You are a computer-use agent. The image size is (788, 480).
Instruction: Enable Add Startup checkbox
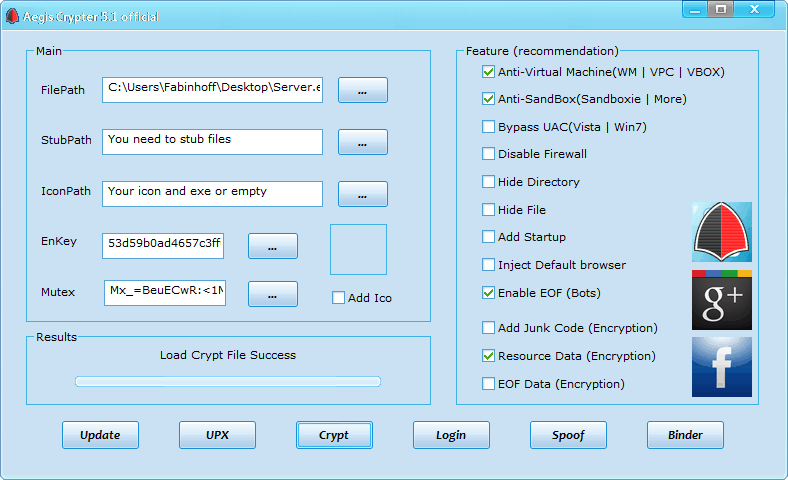488,237
